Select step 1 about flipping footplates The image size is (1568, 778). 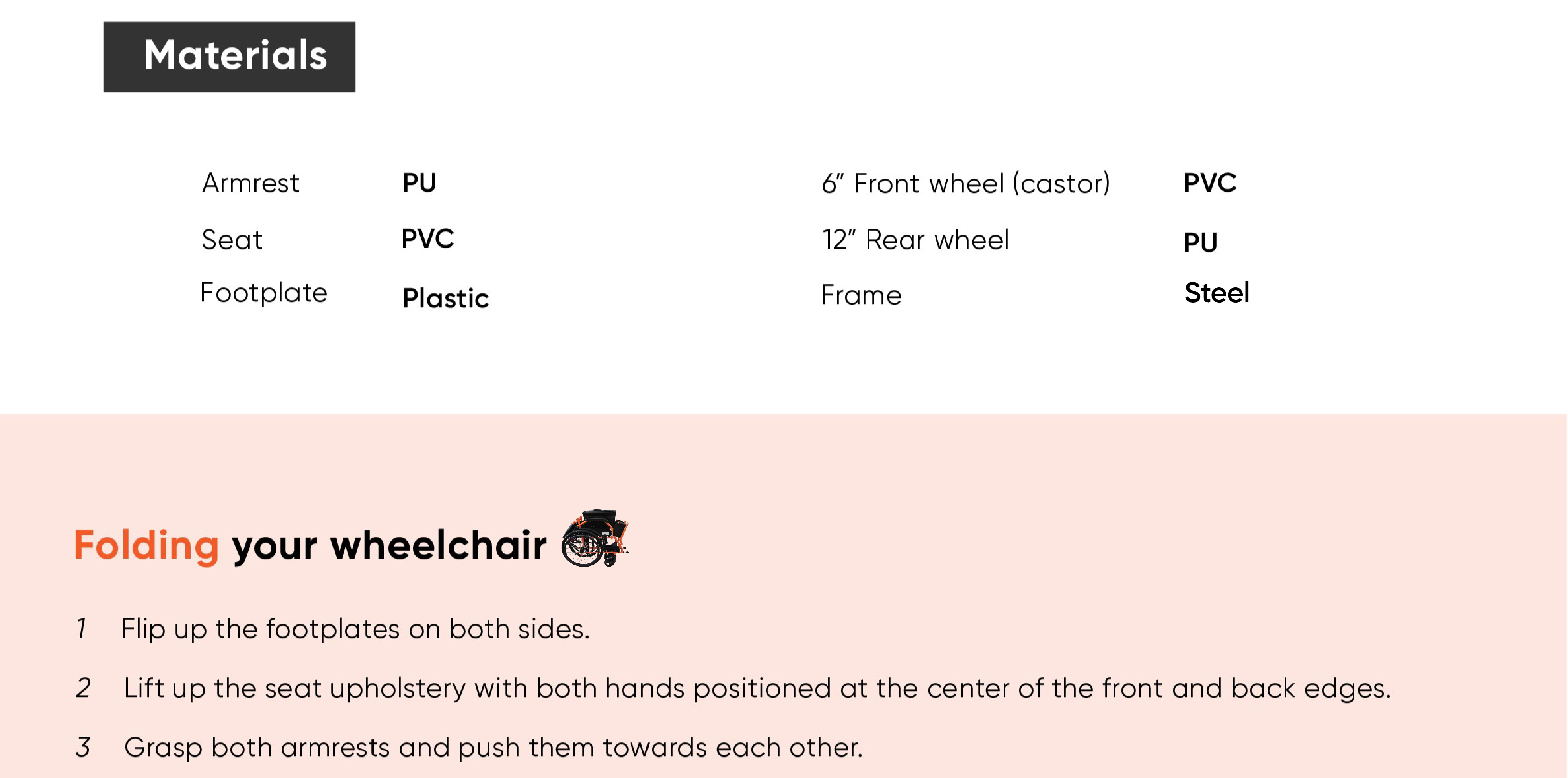[x=355, y=629]
